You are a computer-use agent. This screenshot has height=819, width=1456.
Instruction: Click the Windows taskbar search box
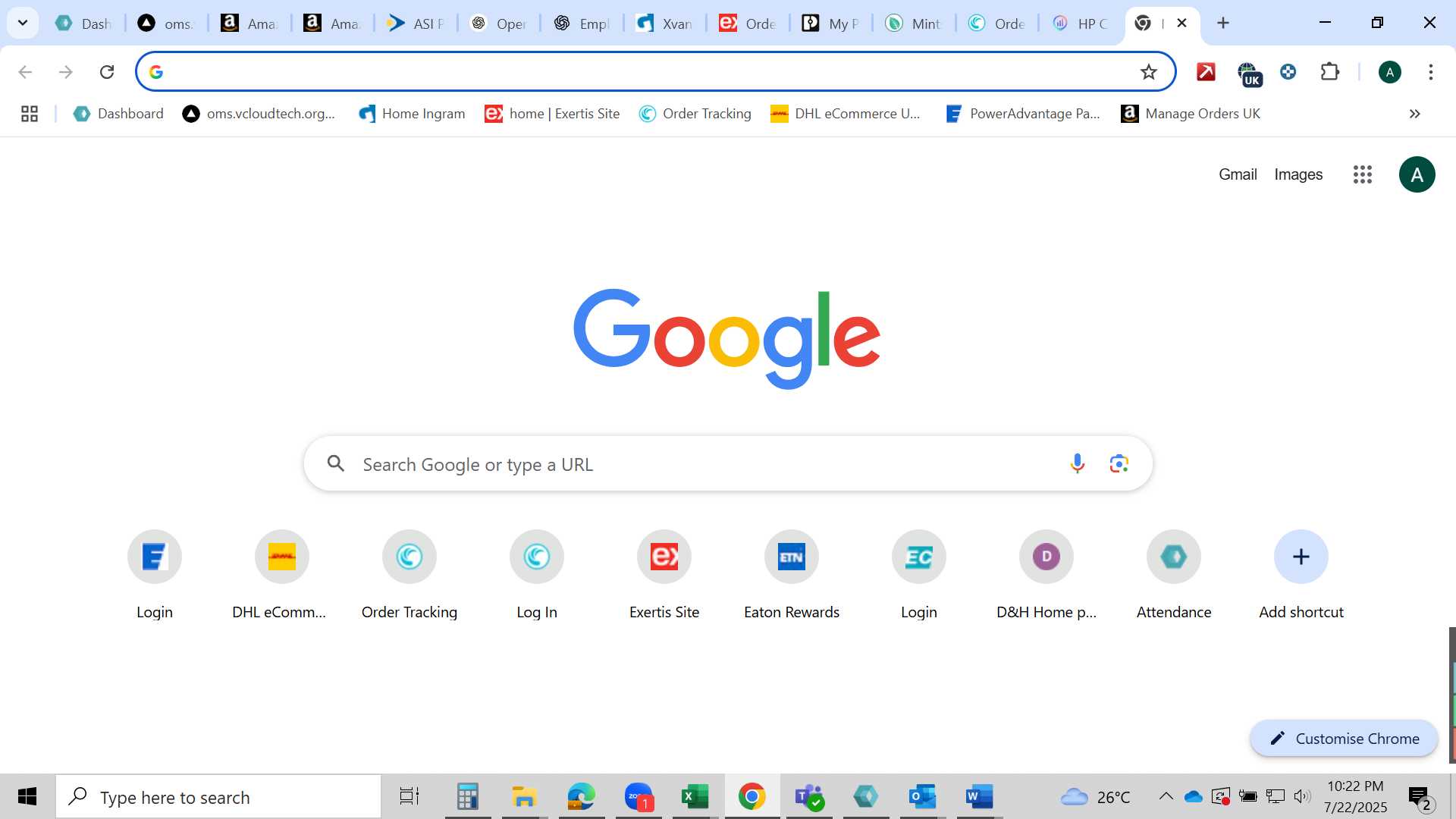(x=218, y=797)
